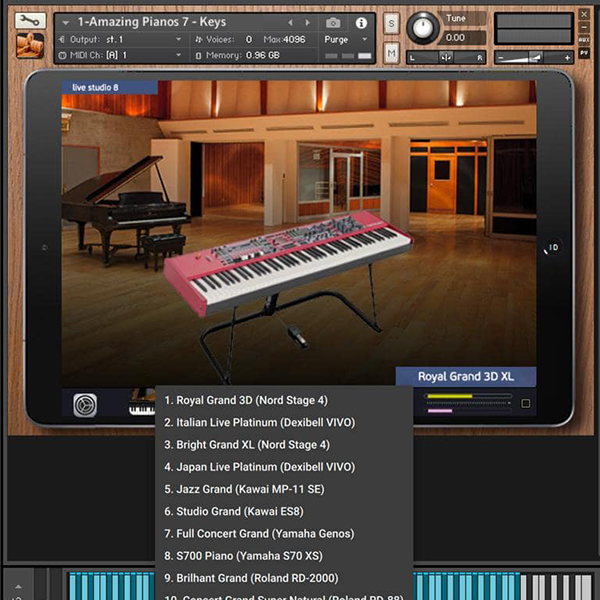Viewport: 600px width, 600px height.
Task: Click the Tune knob
Action: 422,28
